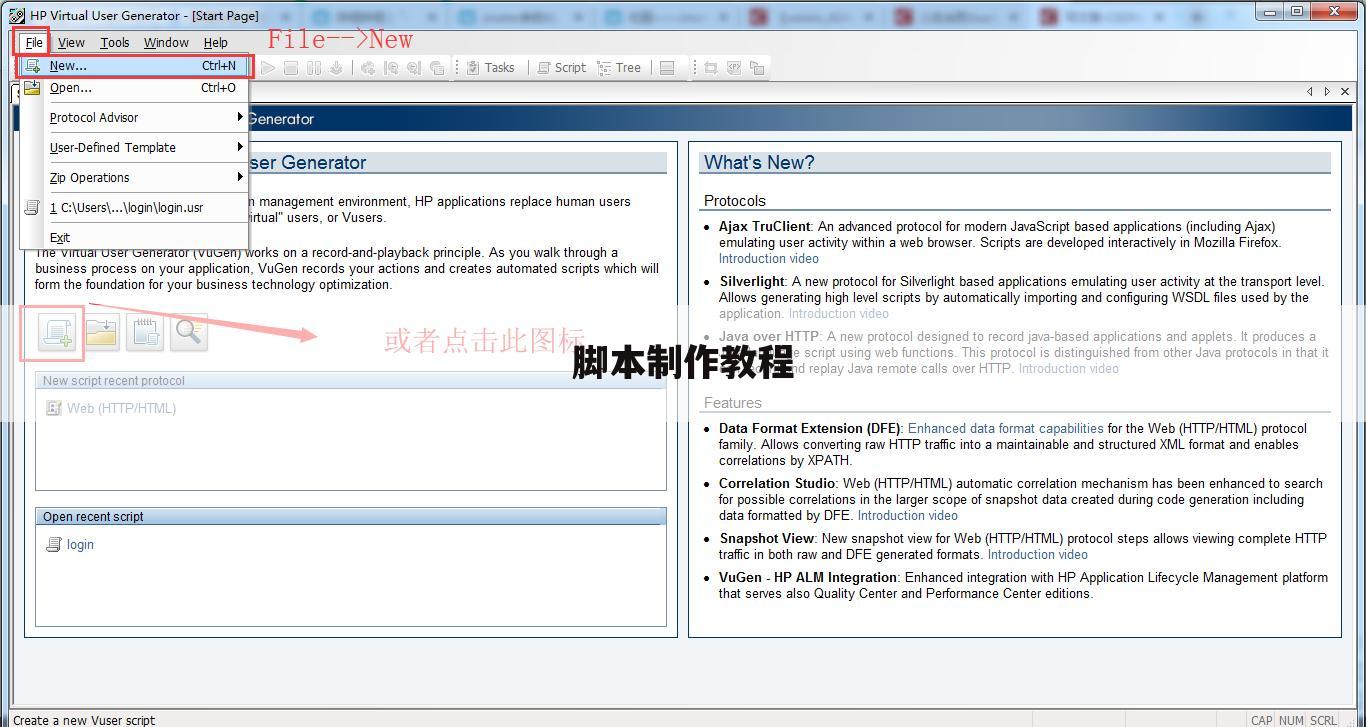This screenshot has height=727, width=1366.
Task: Click the magnifying glass icon on start page
Action: [x=188, y=333]
